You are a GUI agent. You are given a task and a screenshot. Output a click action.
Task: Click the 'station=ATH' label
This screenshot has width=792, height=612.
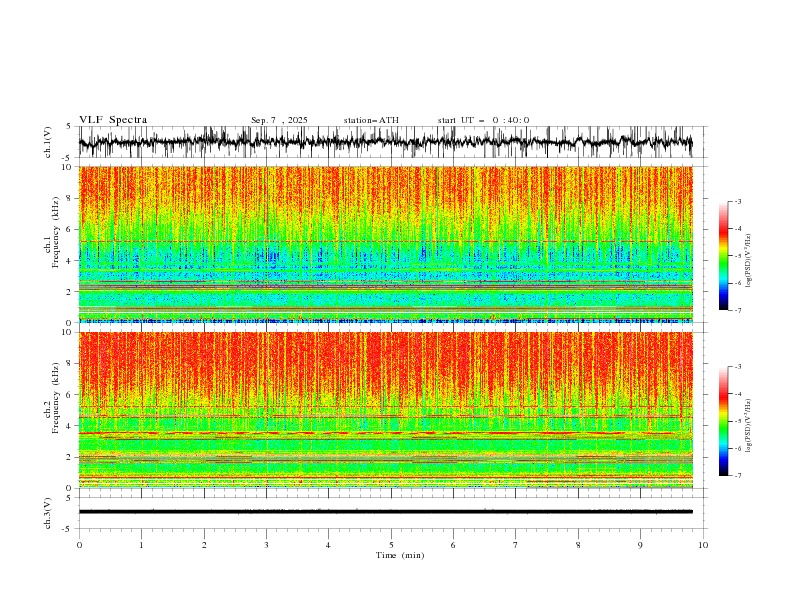(x=371, y=120)
